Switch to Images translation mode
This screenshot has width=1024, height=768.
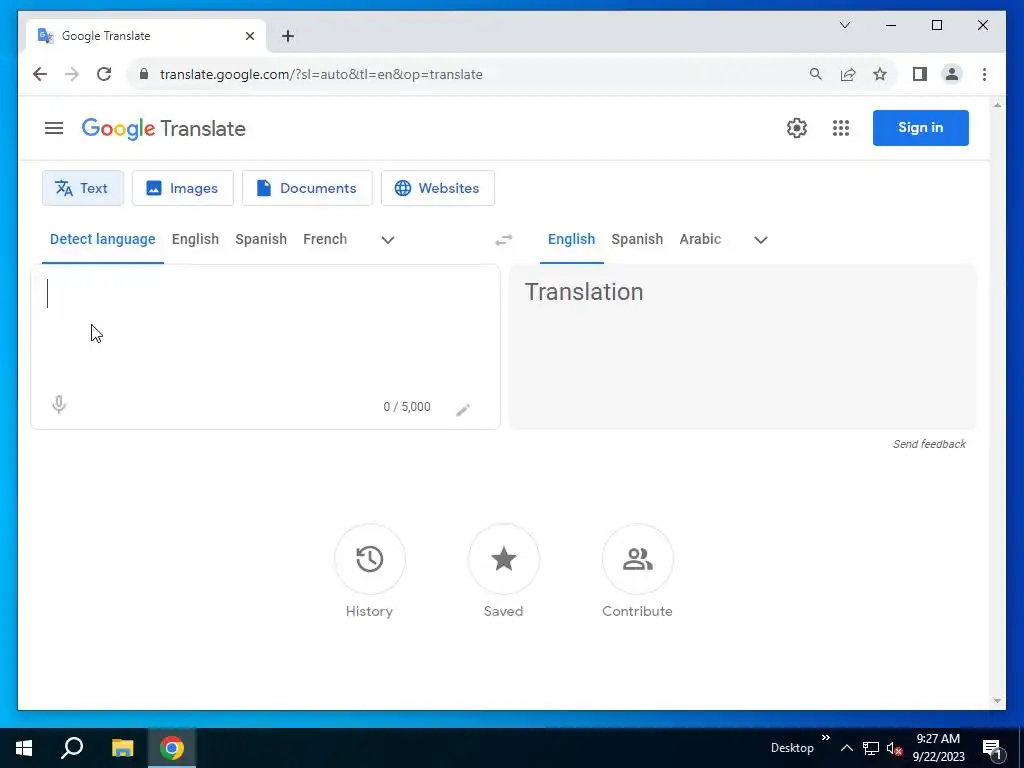(183, 188)
